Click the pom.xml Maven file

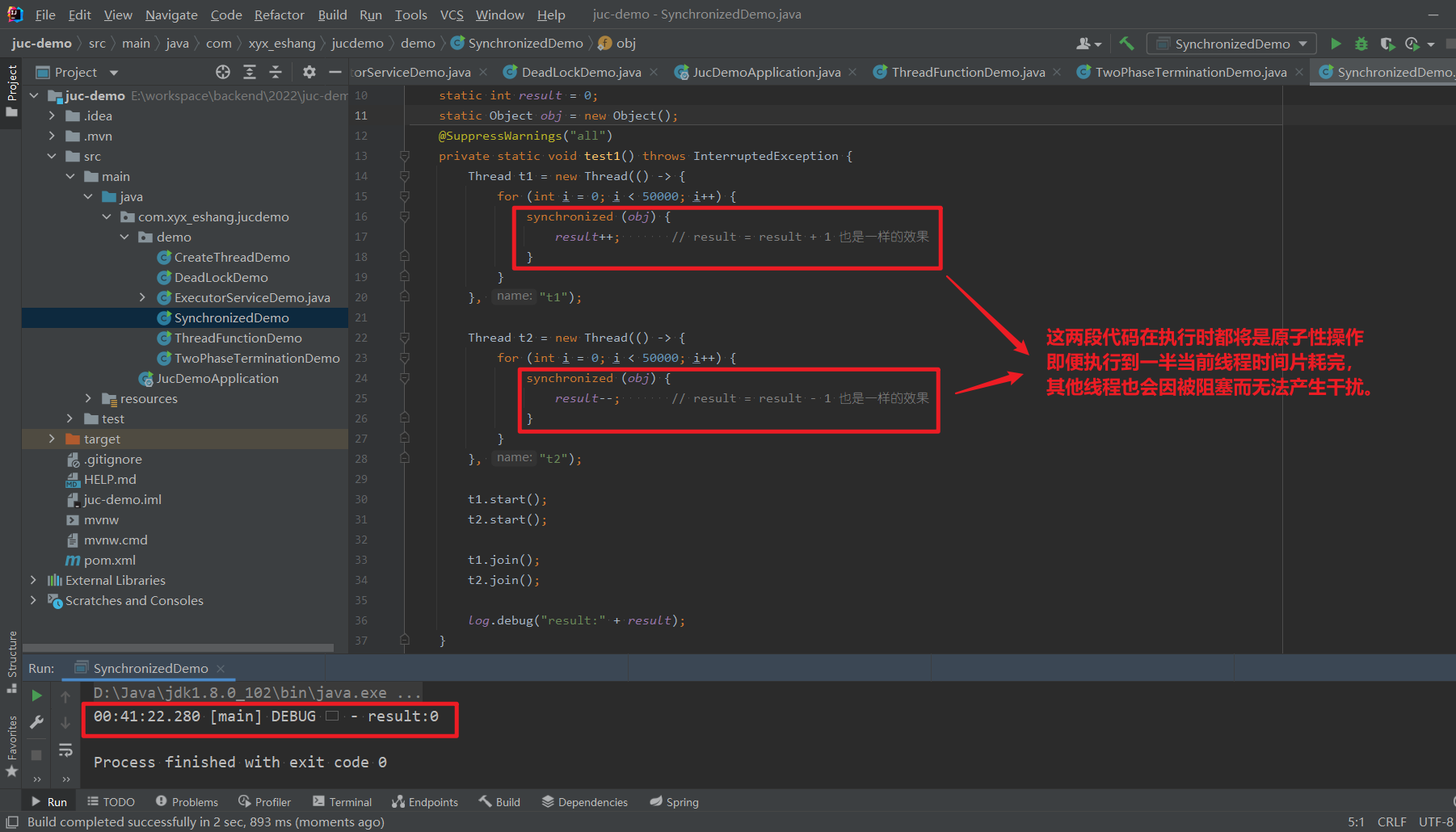(100, 560)
